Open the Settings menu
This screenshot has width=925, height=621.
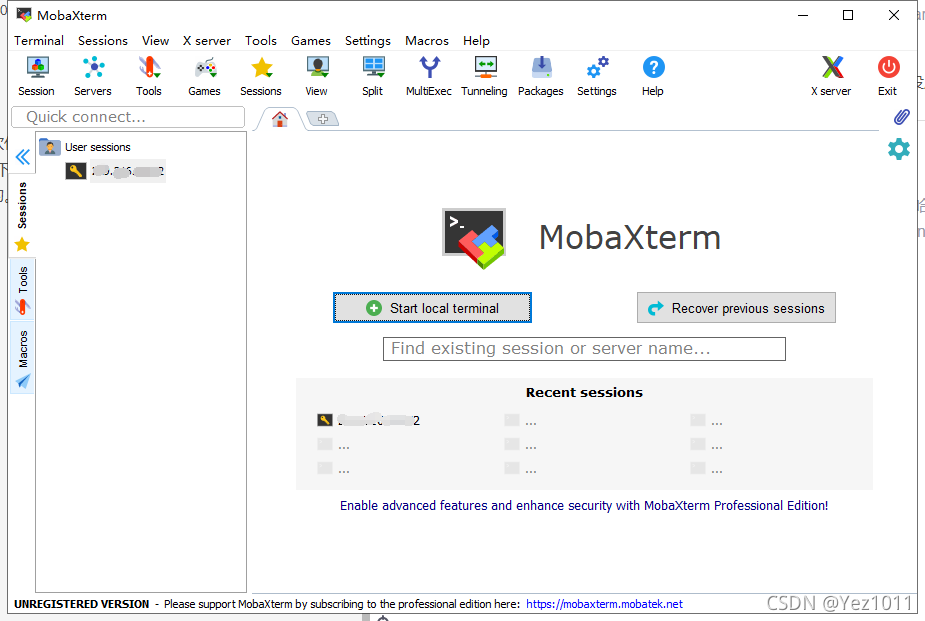tap(368, 41)
